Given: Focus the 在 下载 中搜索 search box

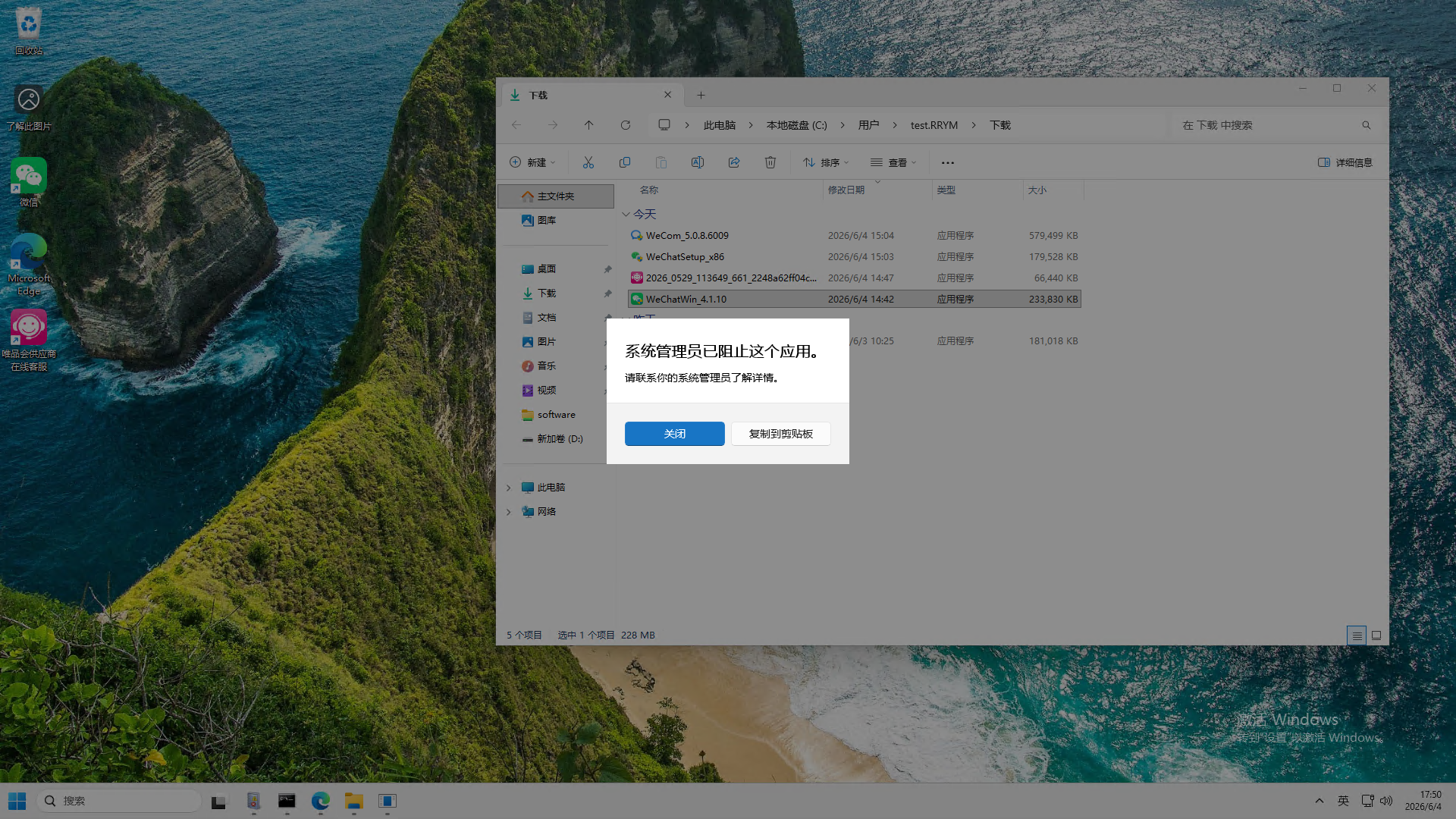Looking at the screenshot, I should (x=1276, y=125).
